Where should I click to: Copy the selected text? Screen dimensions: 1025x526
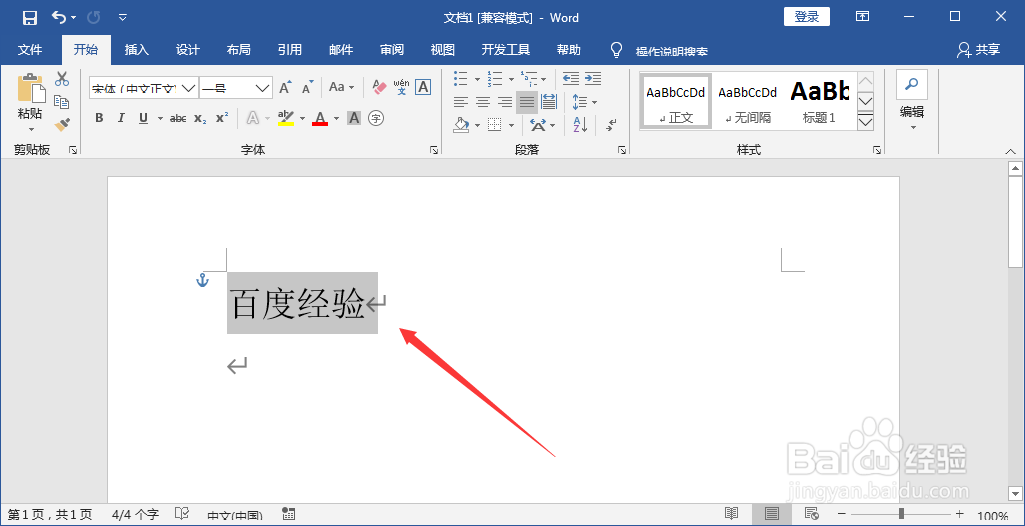click(x=62, y=101)
